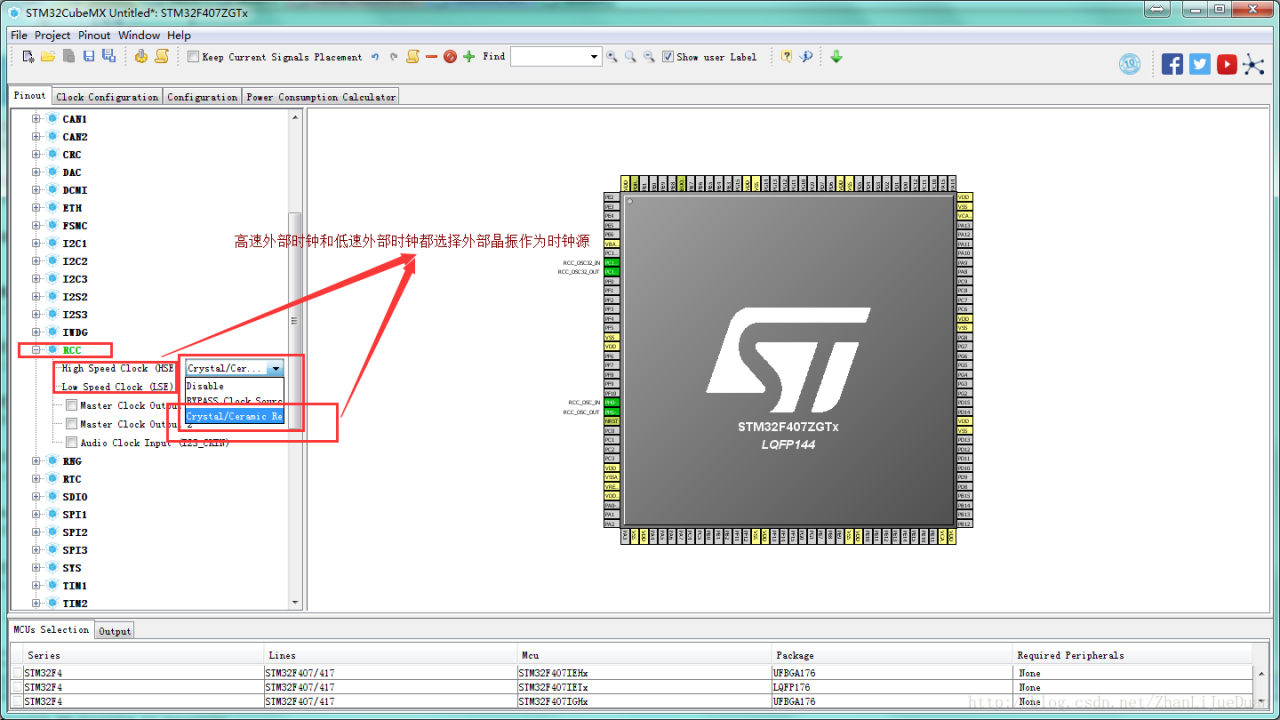This screenshot has height=720, width=1280.
Task: Zoom out of the chip view
Action: point(649,57)
